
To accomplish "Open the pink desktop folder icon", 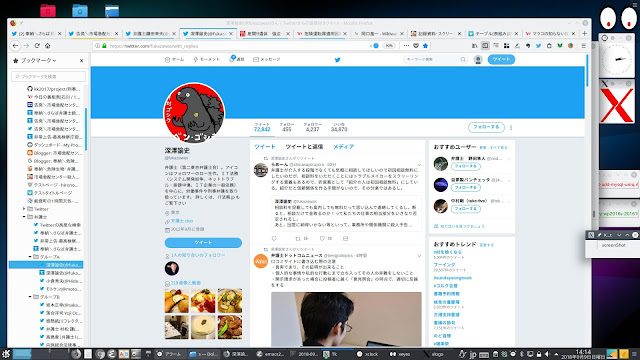I will (x=48, y=10).
